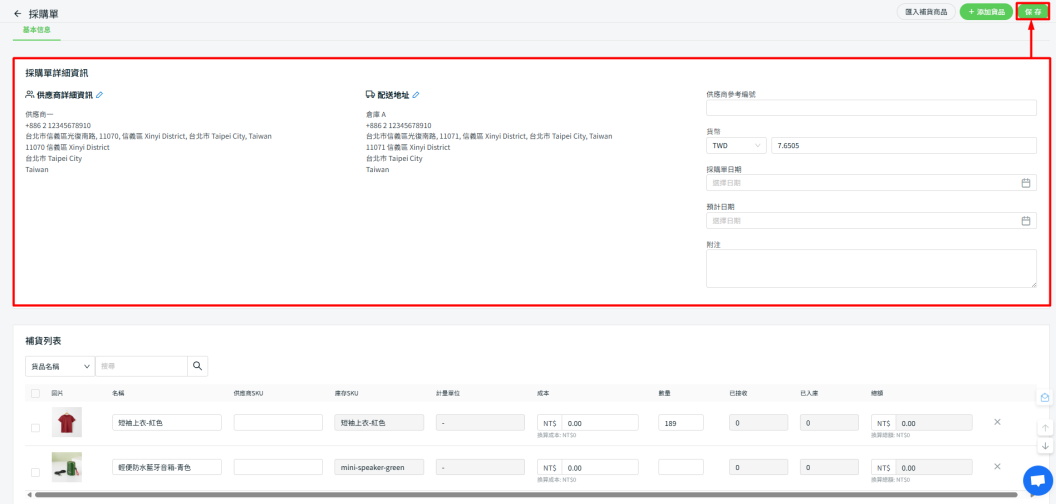Open the TWD currency dropdown

click(x=736, y=146)
